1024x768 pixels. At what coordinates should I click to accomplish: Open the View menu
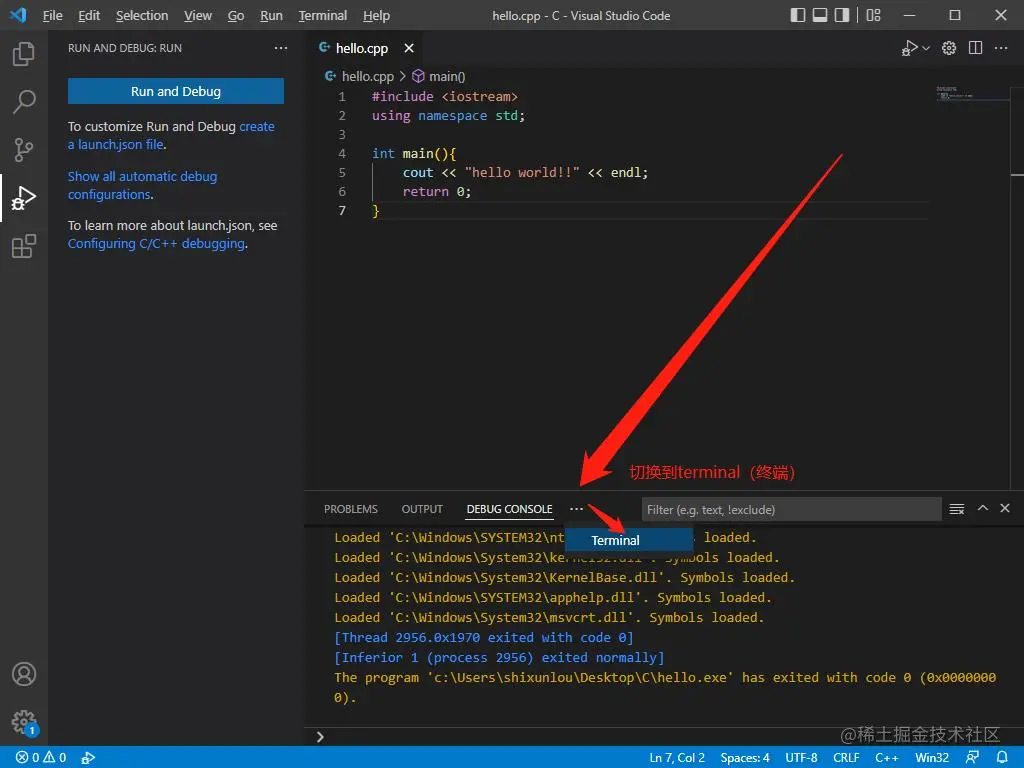pos(198,15)
